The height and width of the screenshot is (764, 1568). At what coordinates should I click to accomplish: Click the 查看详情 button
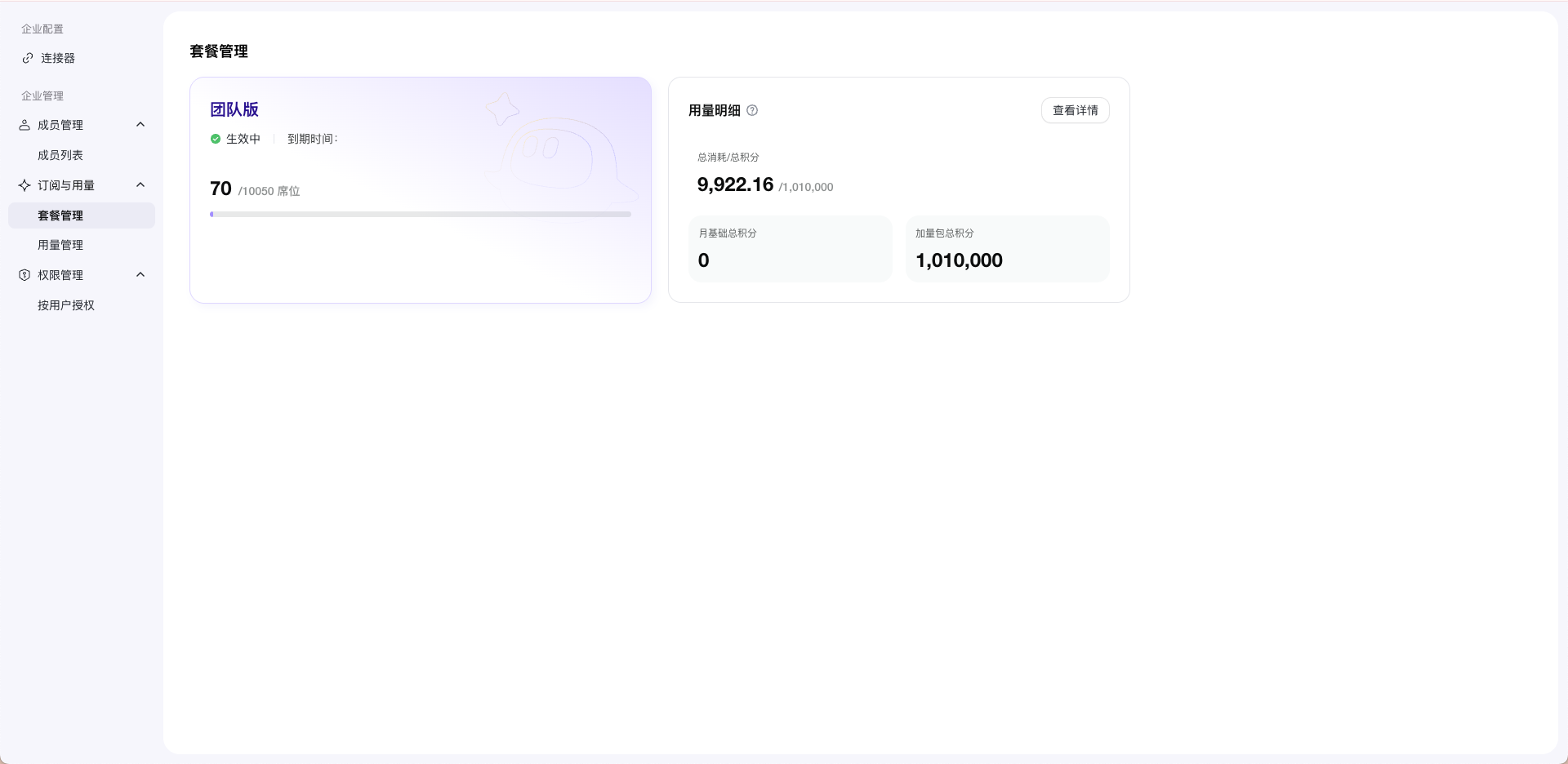coord(1075,110)
